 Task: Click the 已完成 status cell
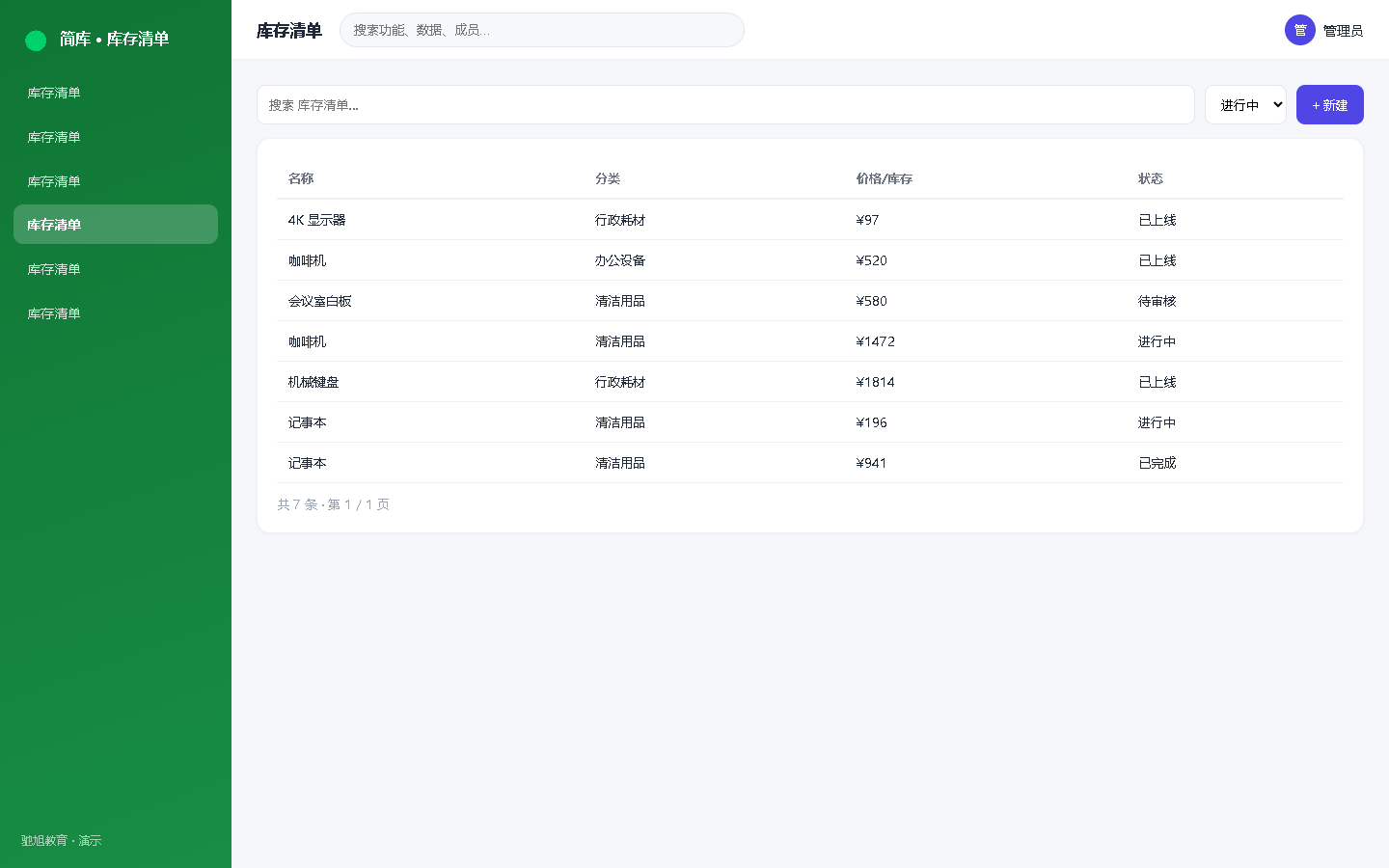click(1157, 463)
